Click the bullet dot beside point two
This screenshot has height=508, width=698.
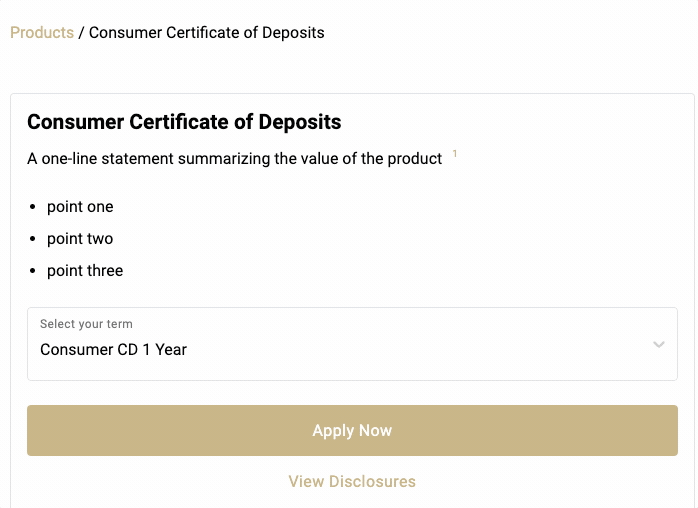33,239
